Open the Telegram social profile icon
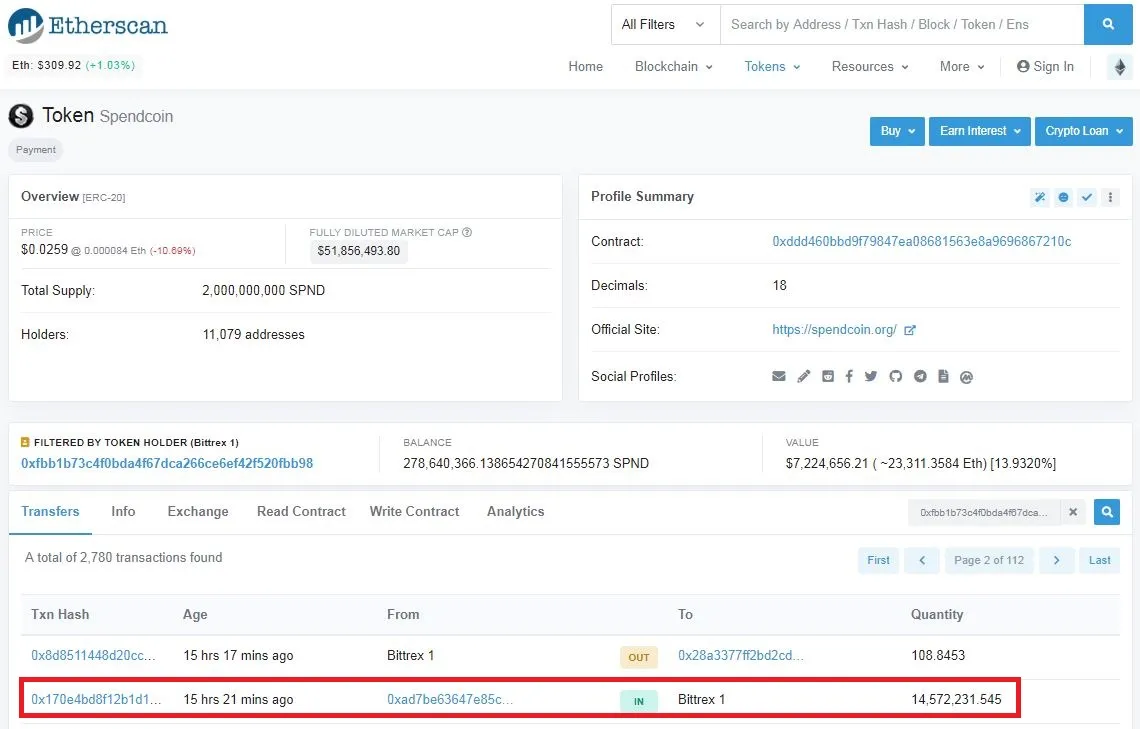 pos(919,377)
